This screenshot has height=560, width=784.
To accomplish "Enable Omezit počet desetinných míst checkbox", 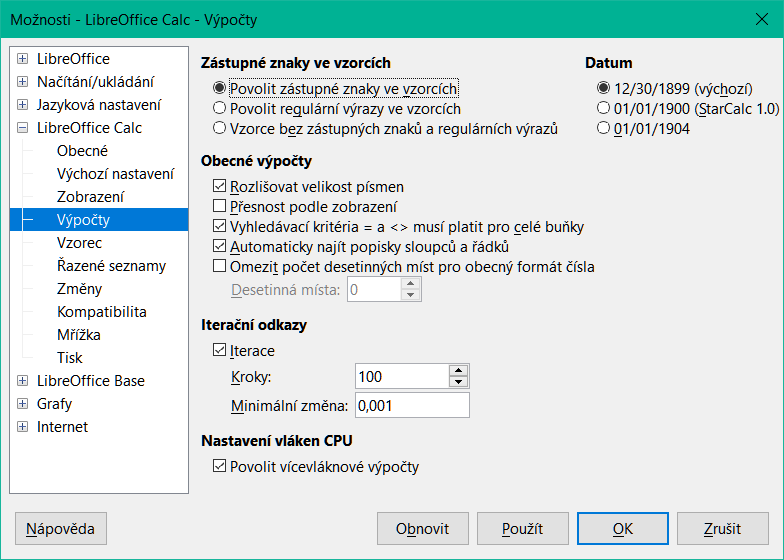I will point(219,266).
